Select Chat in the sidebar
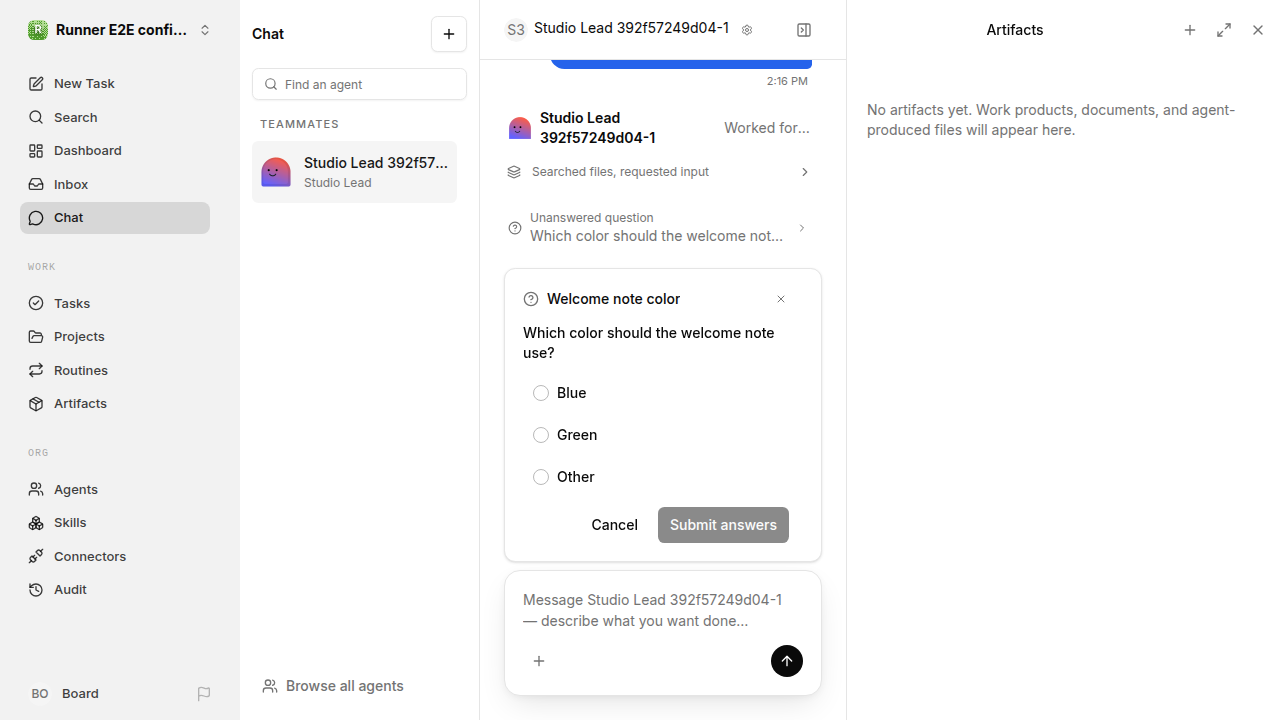 (115, 218)
